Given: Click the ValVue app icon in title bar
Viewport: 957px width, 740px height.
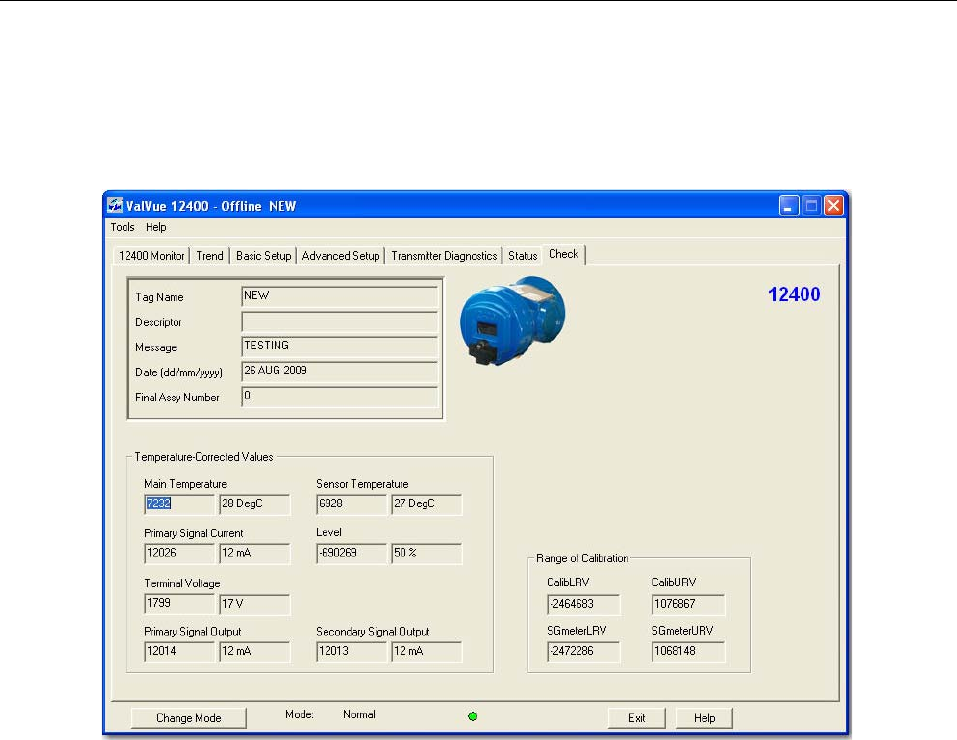Looking at the screenshot, I should [x=115, y=206].
